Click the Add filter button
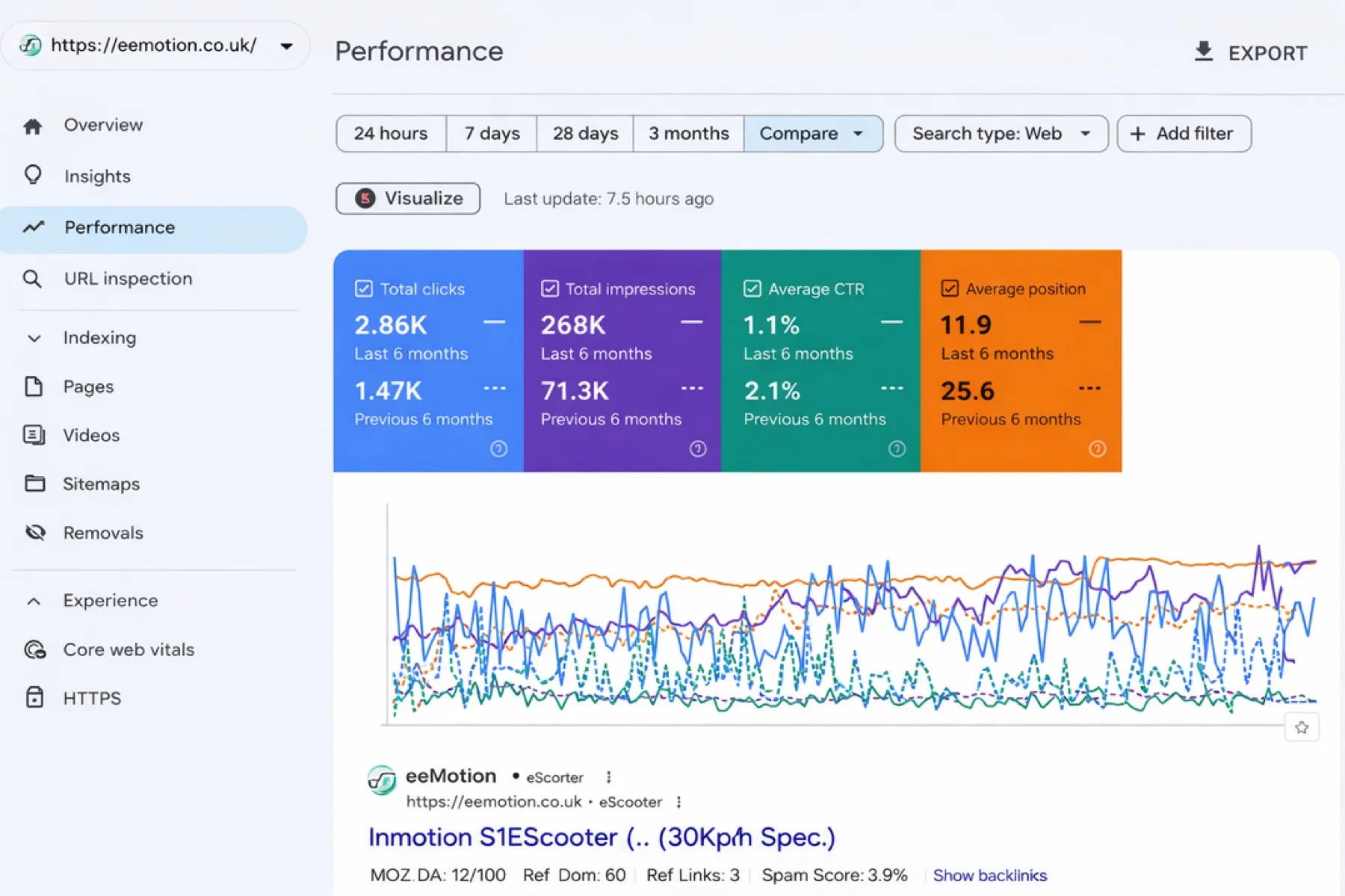This screenshot has height=896, width=1345. coord(1184,134)
